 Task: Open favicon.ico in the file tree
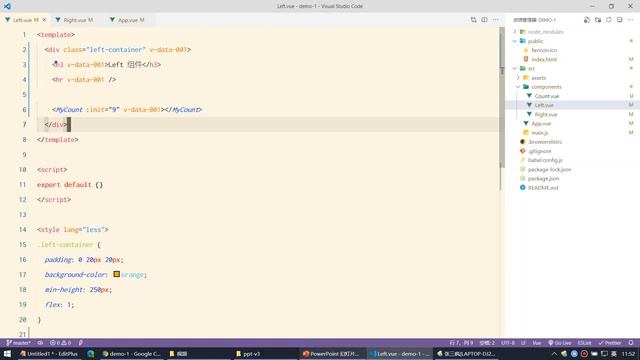pos(544,50)
